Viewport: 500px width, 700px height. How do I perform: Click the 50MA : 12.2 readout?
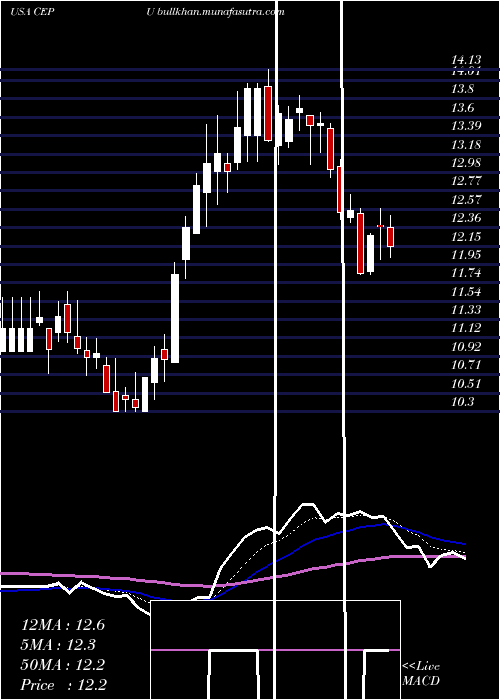pyautogui.click(x=63, y=665)
